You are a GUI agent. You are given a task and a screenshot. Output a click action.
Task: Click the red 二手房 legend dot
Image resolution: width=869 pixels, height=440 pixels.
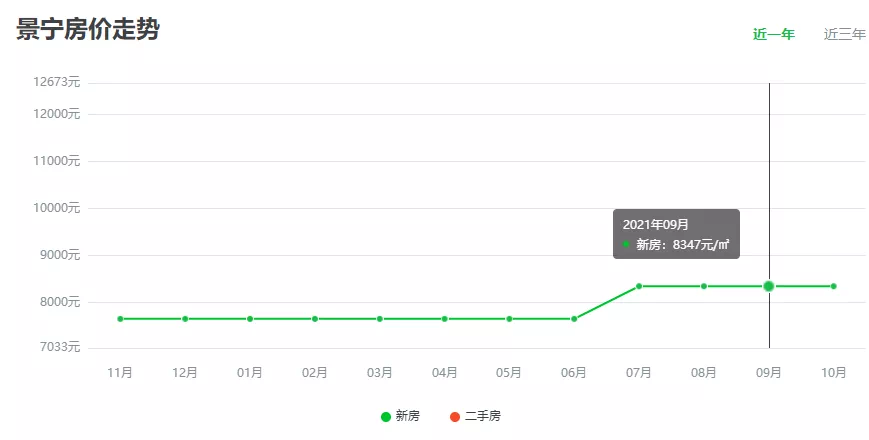tap(455, 416)
